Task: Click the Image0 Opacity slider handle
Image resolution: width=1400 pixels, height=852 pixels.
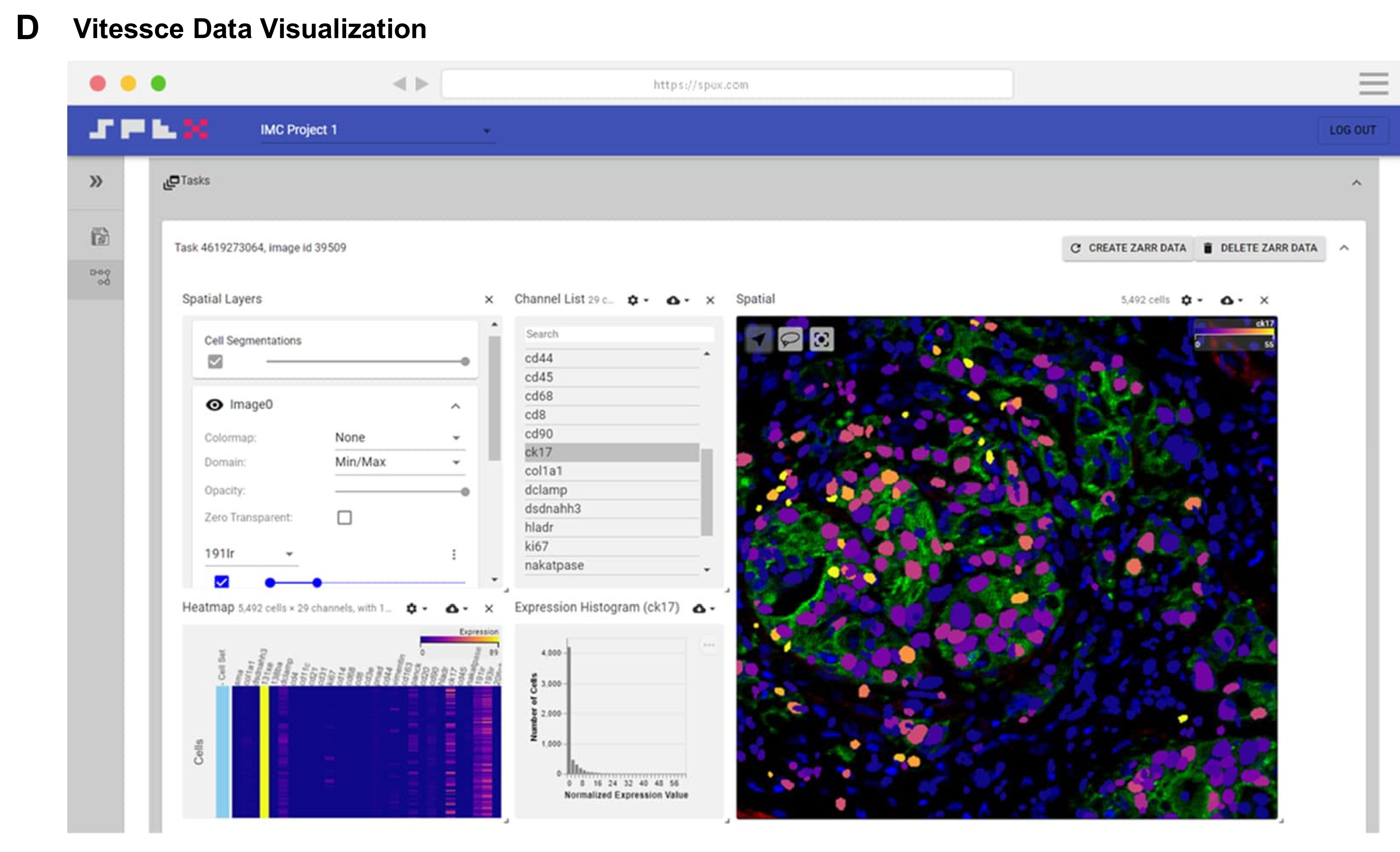Action: 465,491
